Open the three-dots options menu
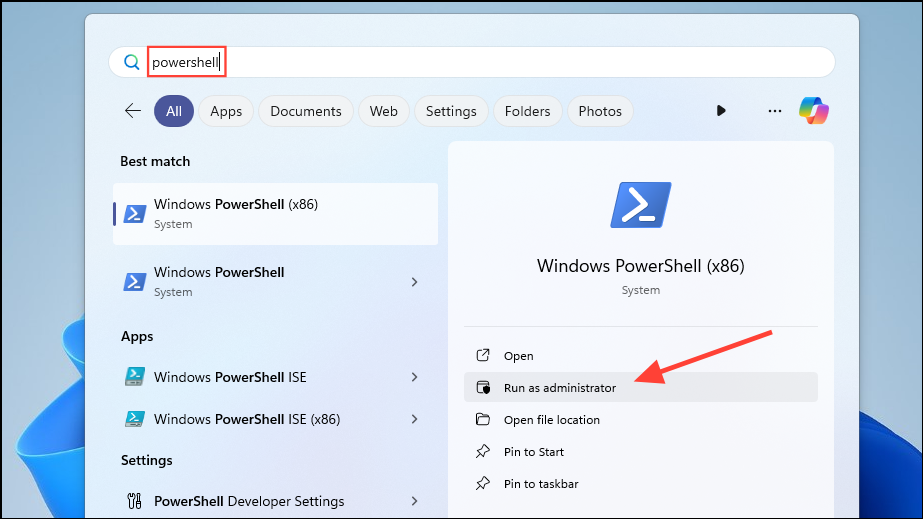The height and width of the screenshot is (519, 923). click(775, 111)
